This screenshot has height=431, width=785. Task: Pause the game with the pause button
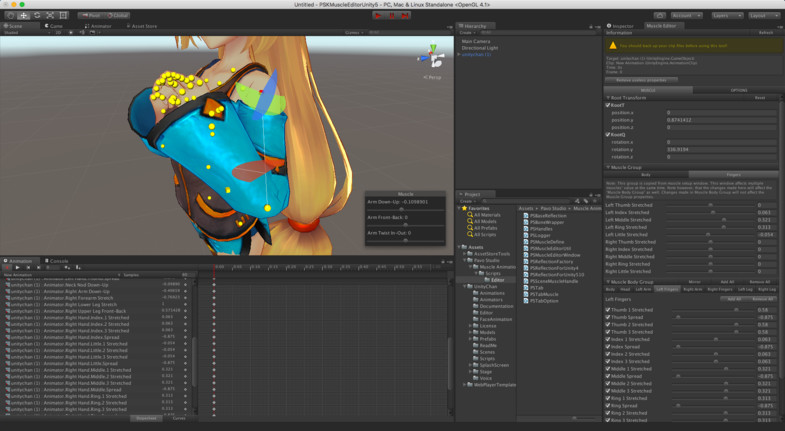[x=391, y=16]
